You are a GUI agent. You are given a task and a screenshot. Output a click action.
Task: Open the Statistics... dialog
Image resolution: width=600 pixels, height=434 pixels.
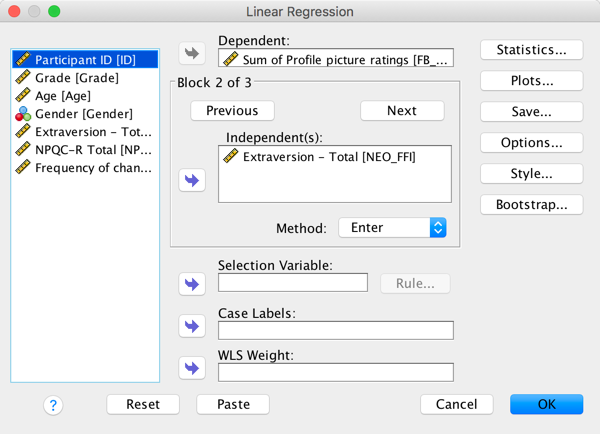(532, 49)
